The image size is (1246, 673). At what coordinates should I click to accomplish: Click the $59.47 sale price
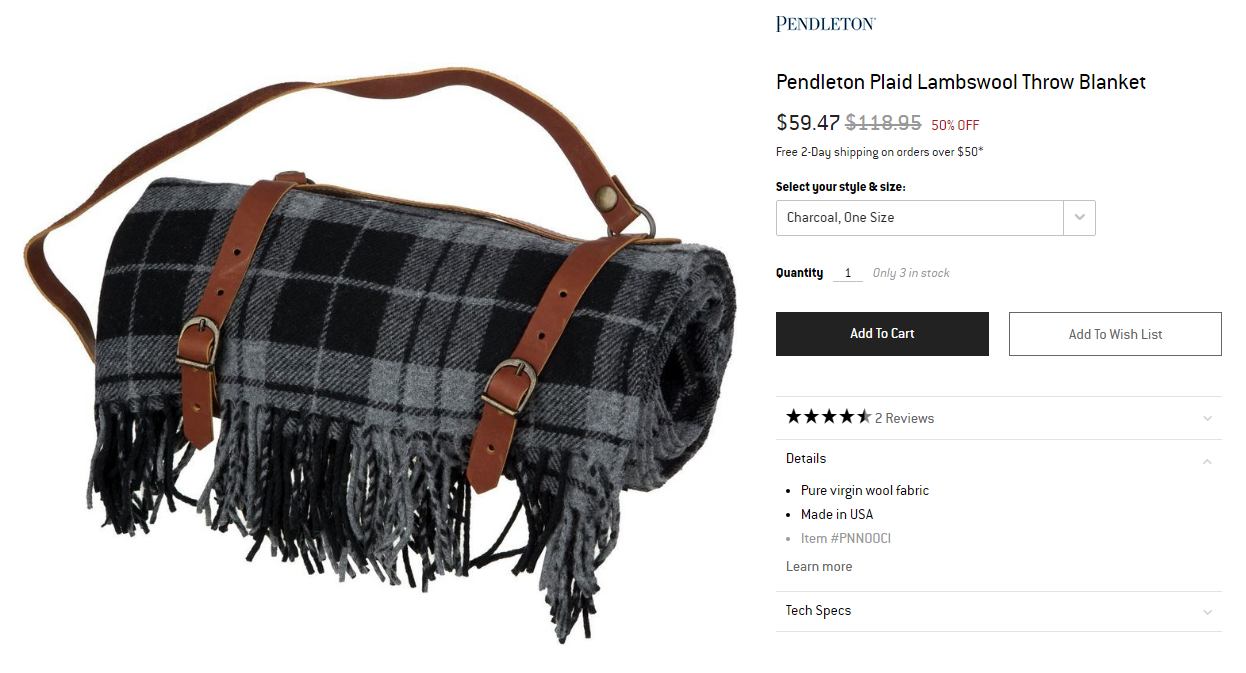pyautogui.click(x=808, y=123)
